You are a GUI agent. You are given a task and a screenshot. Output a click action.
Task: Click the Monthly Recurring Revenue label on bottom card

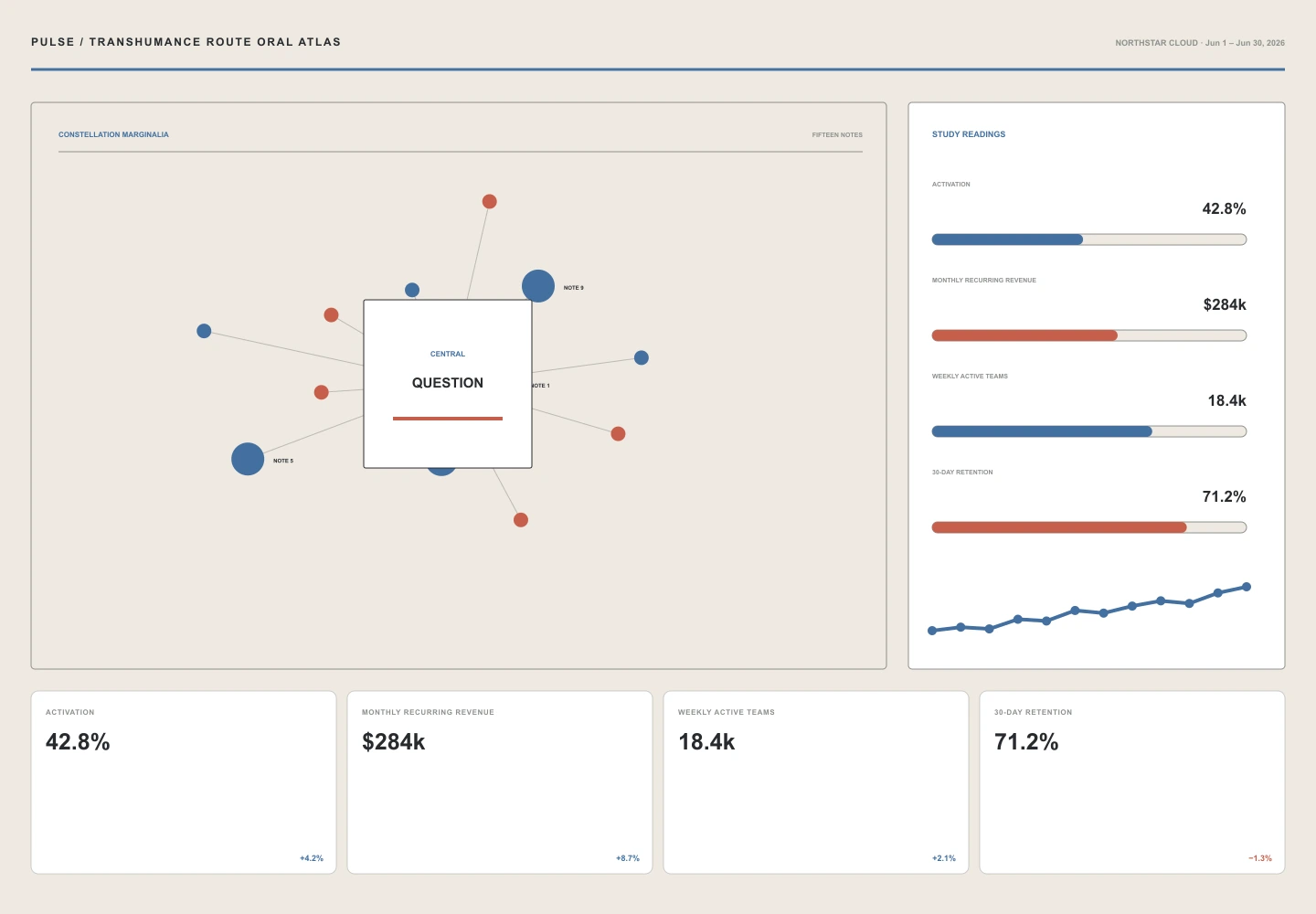tap(428, 712)
